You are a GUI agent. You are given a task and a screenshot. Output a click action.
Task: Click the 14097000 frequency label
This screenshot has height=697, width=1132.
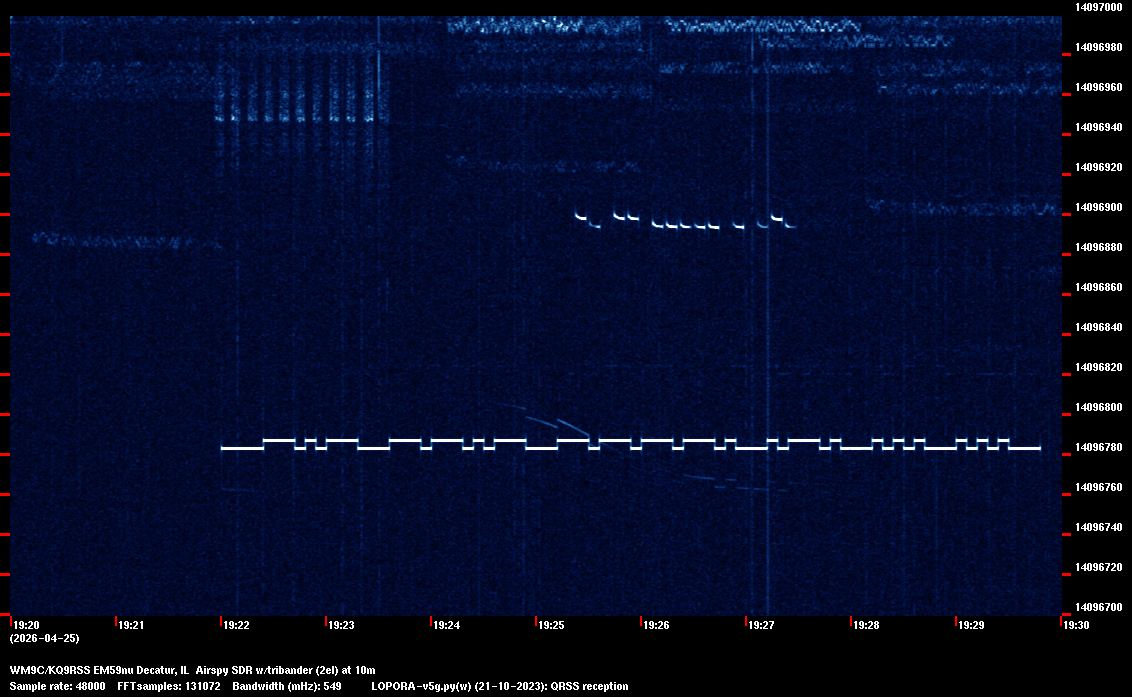coord(1097,7)
